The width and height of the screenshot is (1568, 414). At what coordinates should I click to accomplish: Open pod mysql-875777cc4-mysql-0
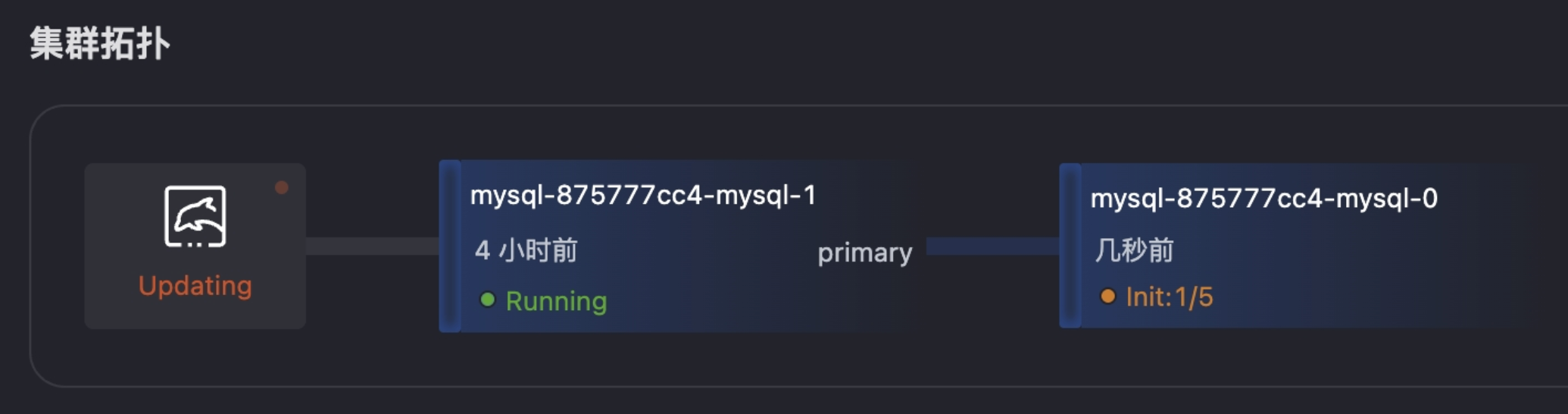pyautogui.click(x=1263, y=199)
